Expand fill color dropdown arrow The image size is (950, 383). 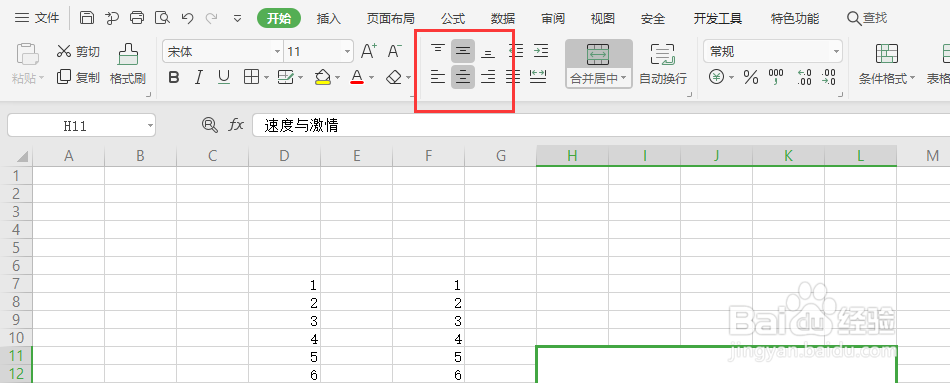click(x=337, y=78)
